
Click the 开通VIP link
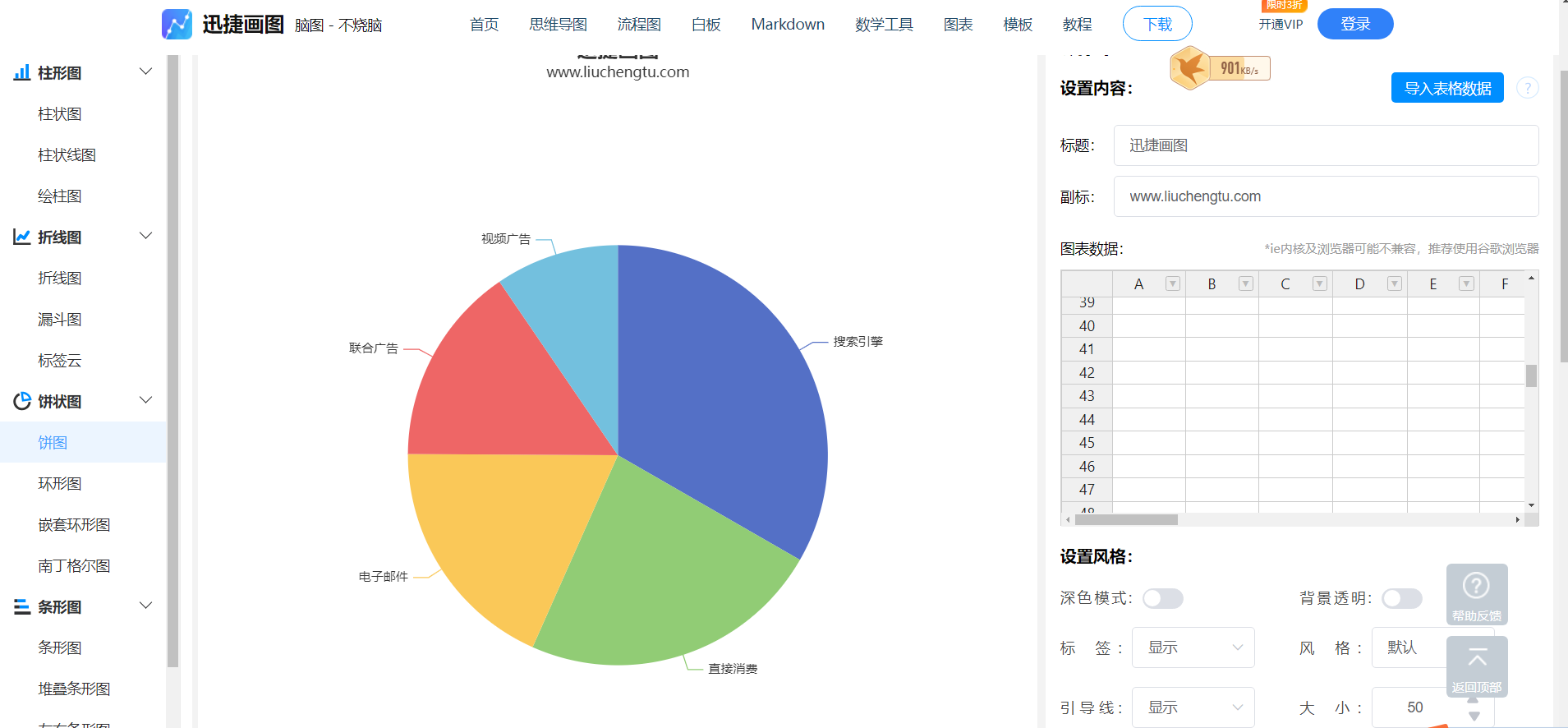coord(1281,25)
